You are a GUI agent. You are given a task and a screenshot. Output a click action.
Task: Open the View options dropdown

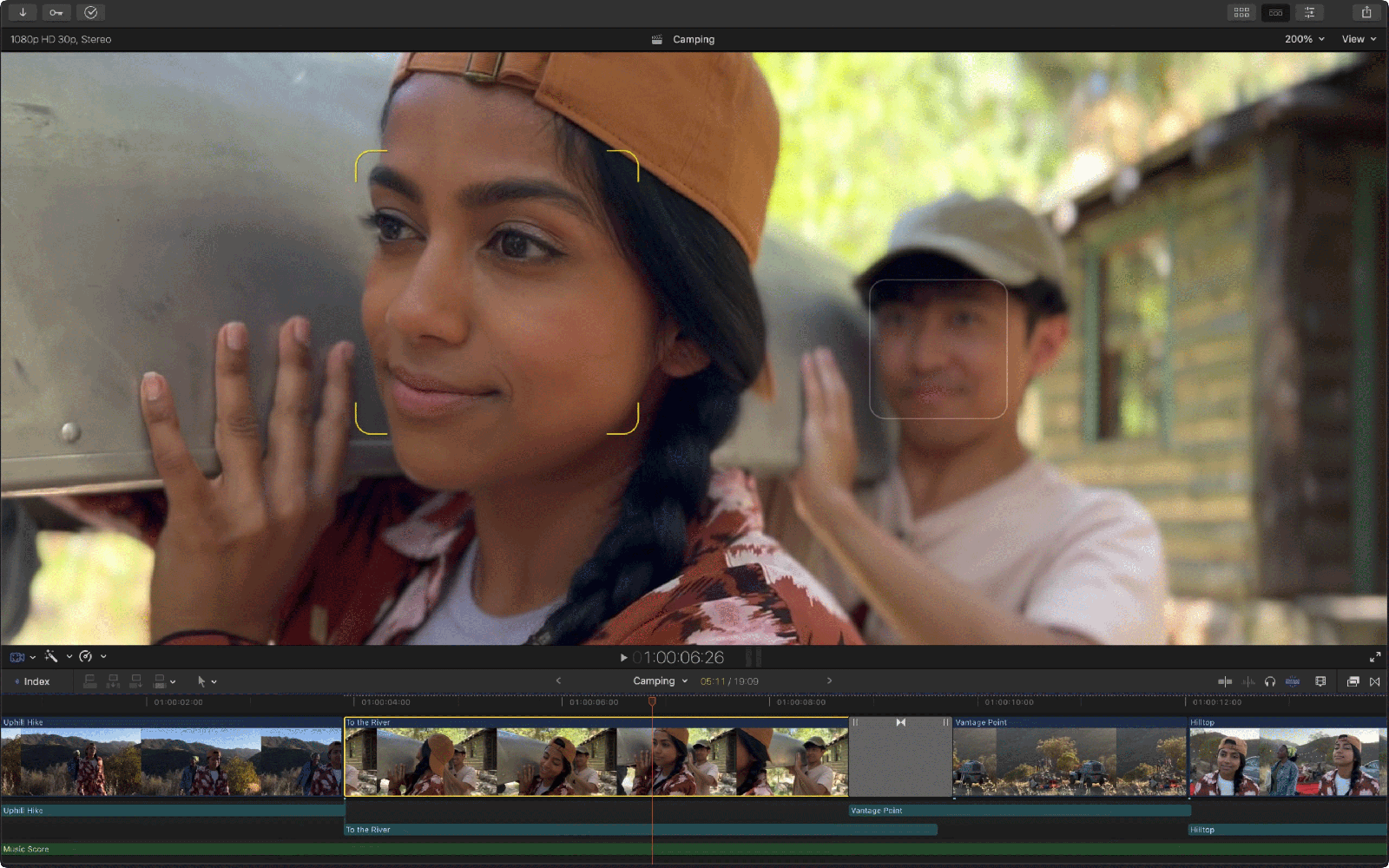point(1359,39)
